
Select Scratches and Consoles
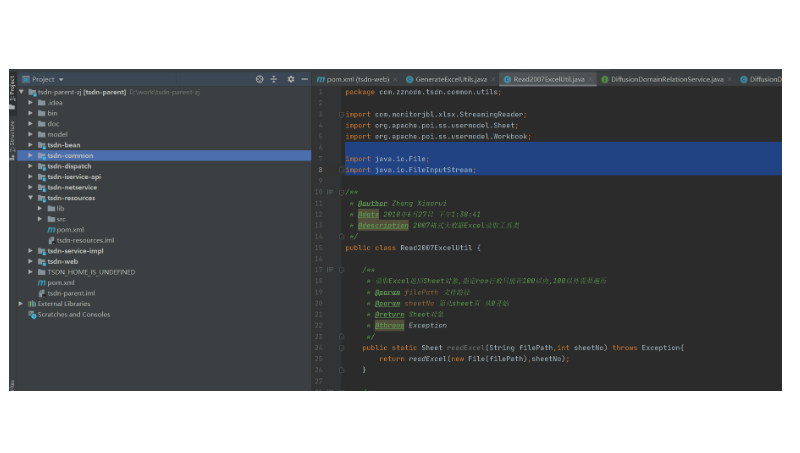tap(73, 315)
